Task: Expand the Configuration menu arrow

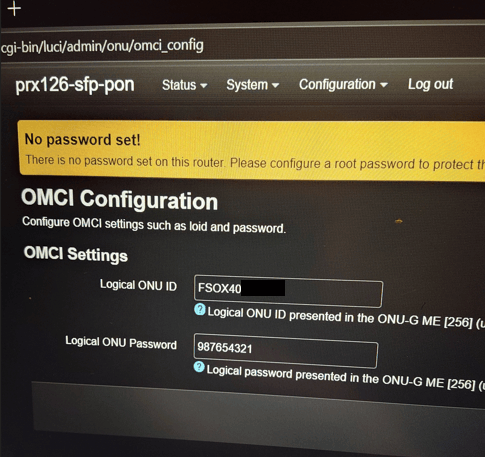Action: point(384,85)
